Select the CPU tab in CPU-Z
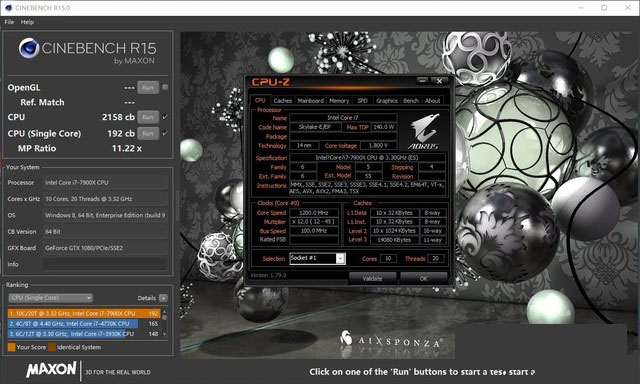The height and width of the screenshot is (384, 640). click(260, 100)
